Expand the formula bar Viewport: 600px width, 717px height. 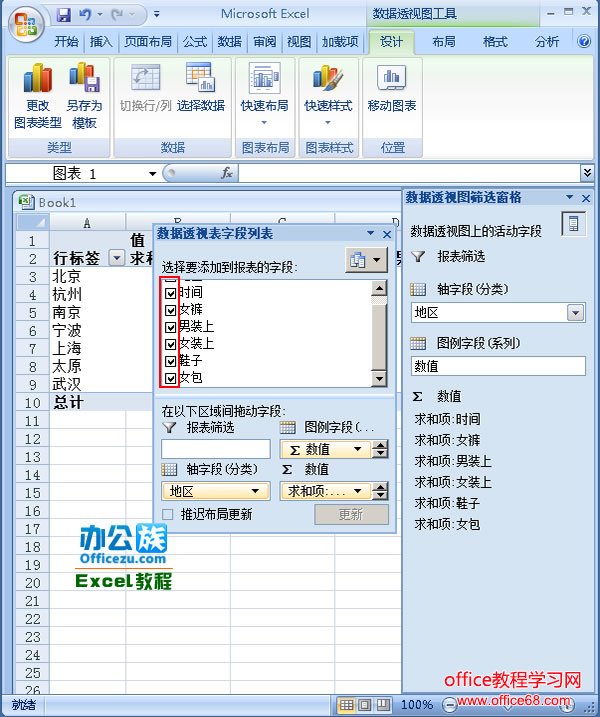[587, 172]
